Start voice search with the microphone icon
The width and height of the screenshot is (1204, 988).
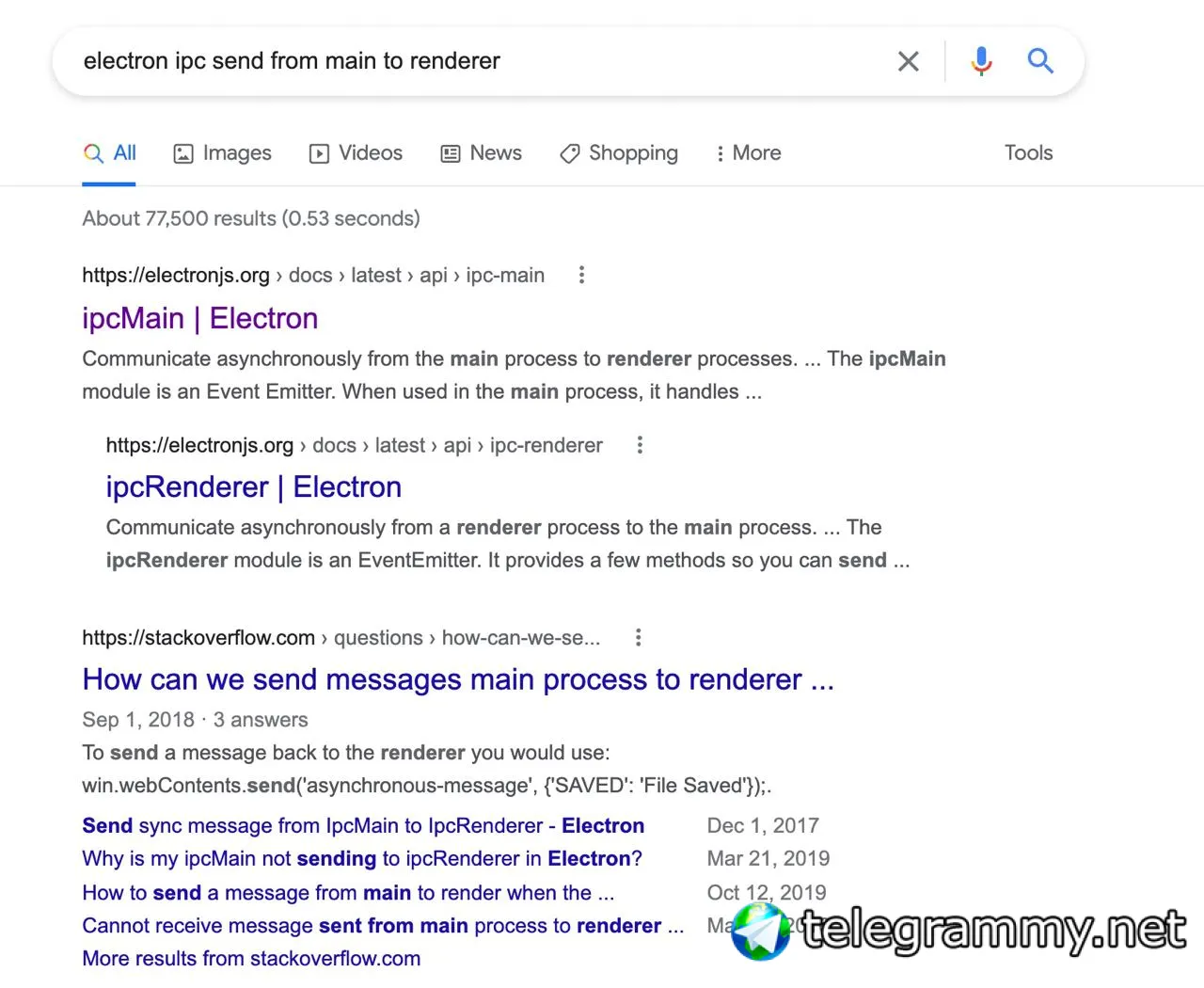coord(981,61)
